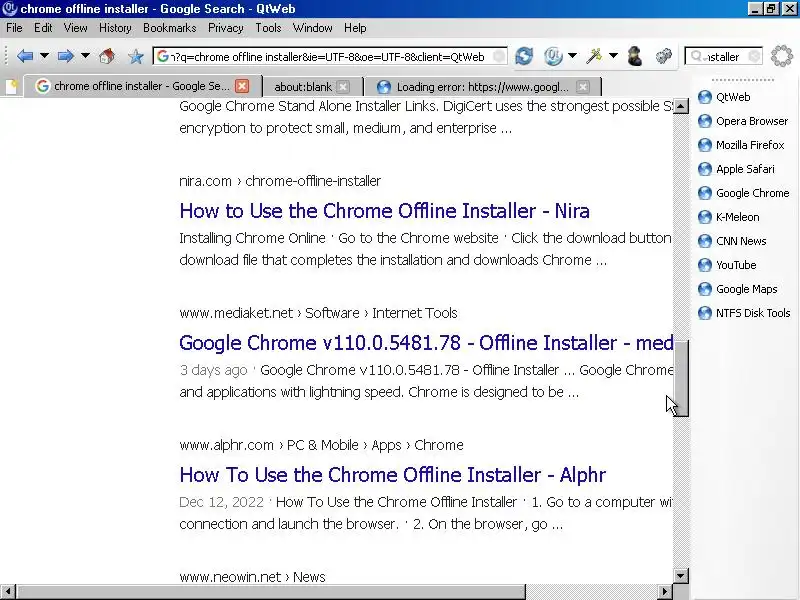Click the Google favicon in address bar
This screenshot has width=800, height=600.
(163, 56)
